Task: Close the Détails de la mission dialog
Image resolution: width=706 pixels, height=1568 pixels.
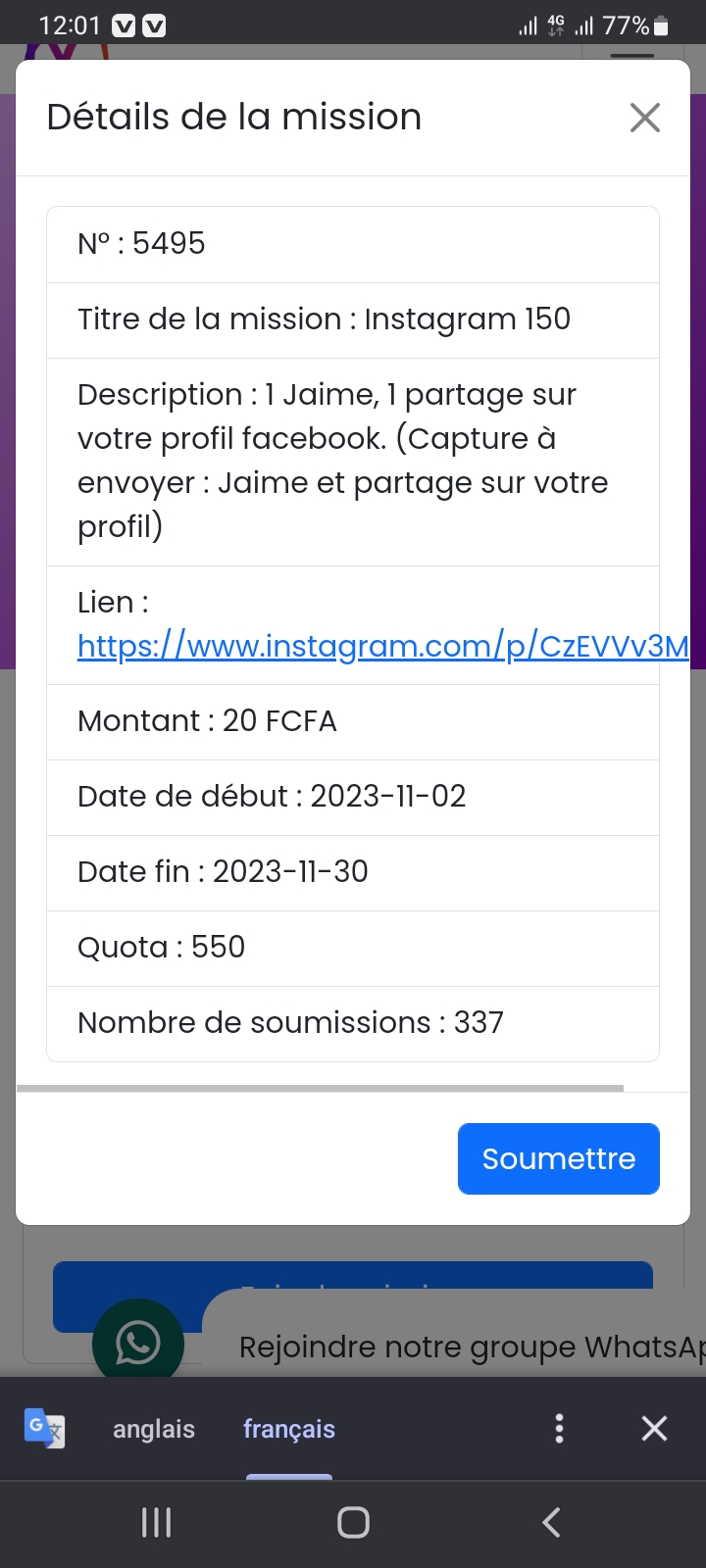Action: pyautogui.click(x=644, y=118)
